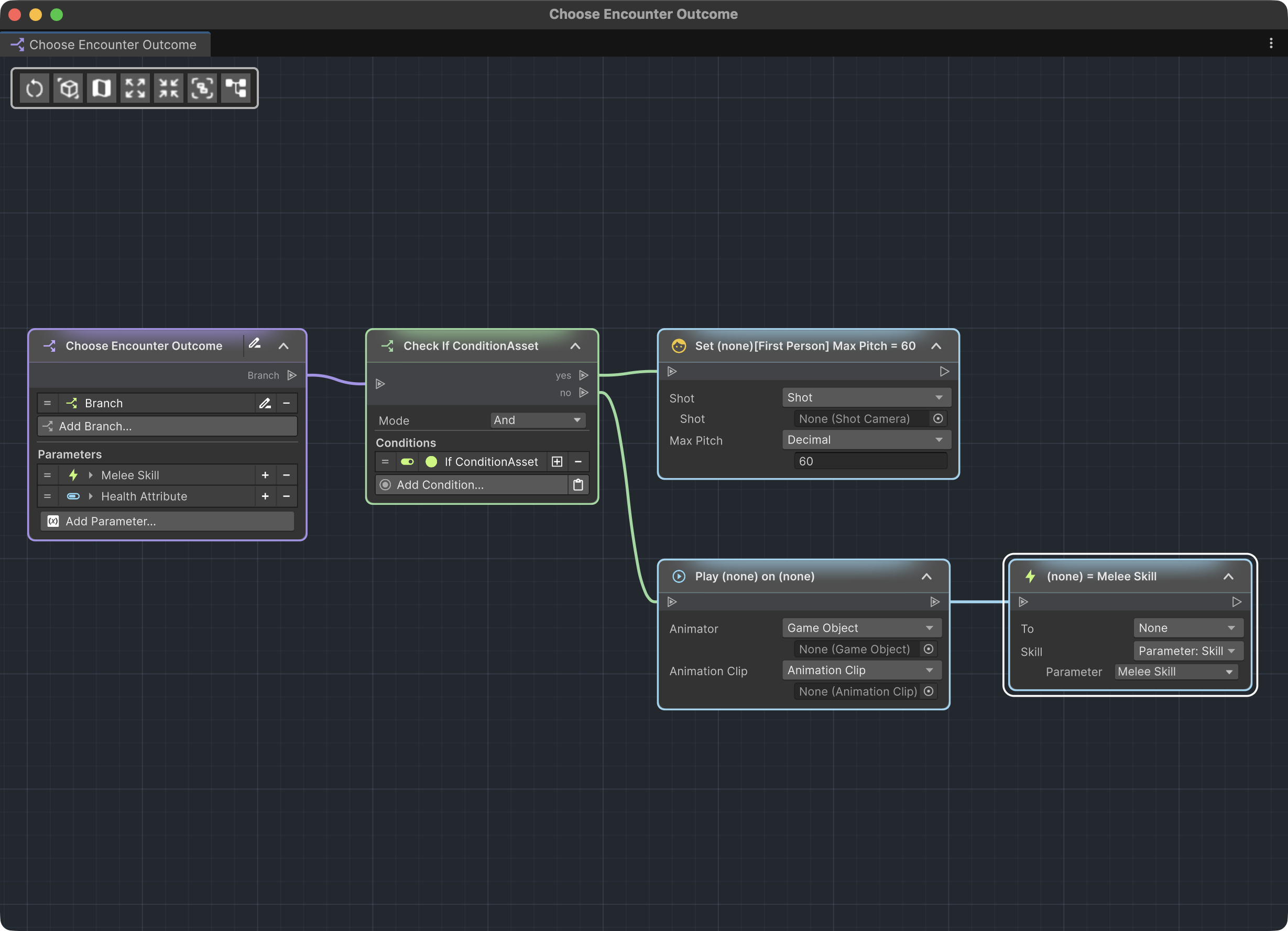Click the no output port arrow
The width and height of the screenshot is (1288, 931).
[583, 393]
